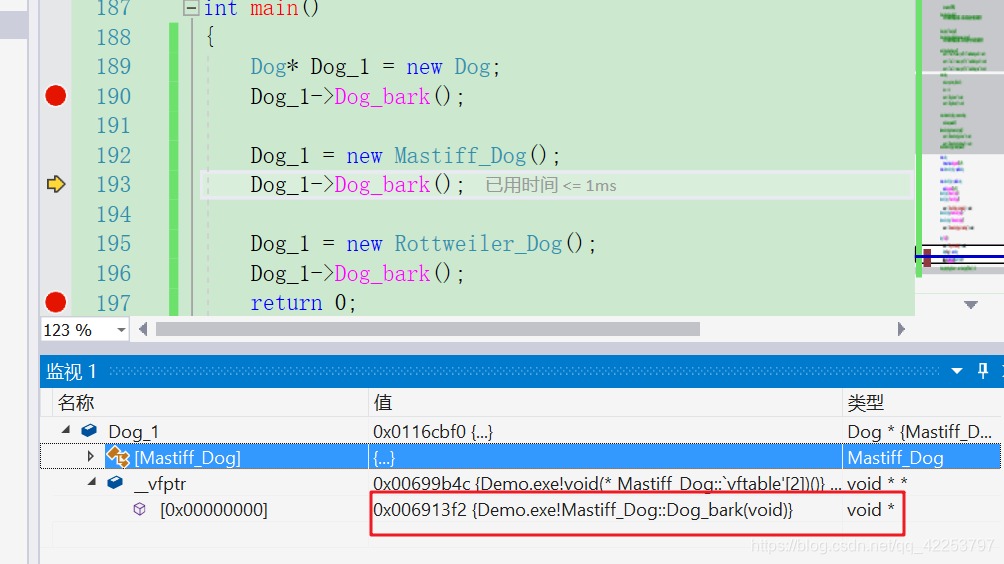Screen dimensions: 1004x564
Task: Click the new keyword on line 189
Action: tap(424, 67)
